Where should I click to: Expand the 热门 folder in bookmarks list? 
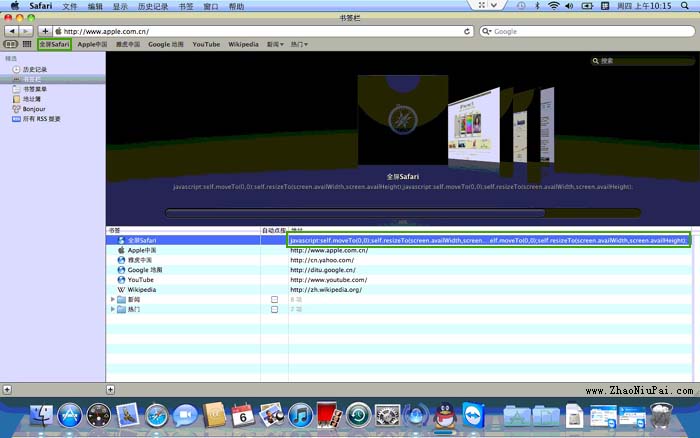pyautogui.click(x=112, y=309)
